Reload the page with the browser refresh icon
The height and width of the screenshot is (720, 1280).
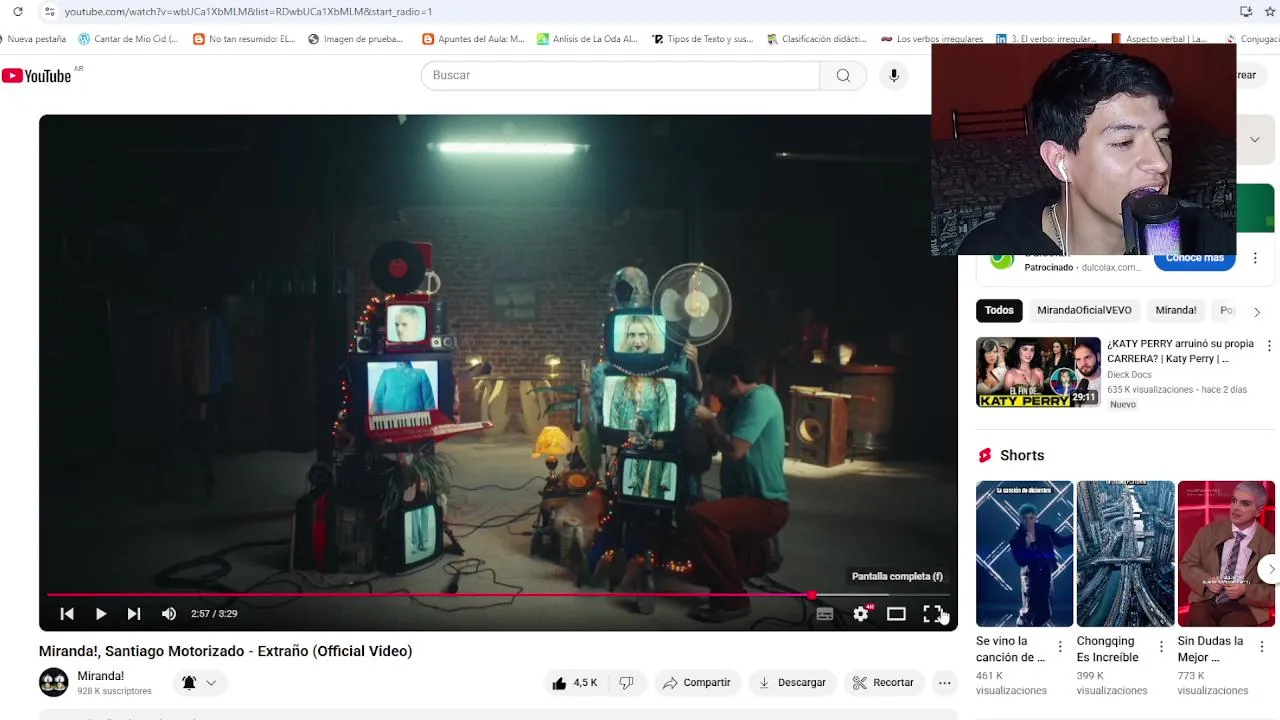coord(17,12)
